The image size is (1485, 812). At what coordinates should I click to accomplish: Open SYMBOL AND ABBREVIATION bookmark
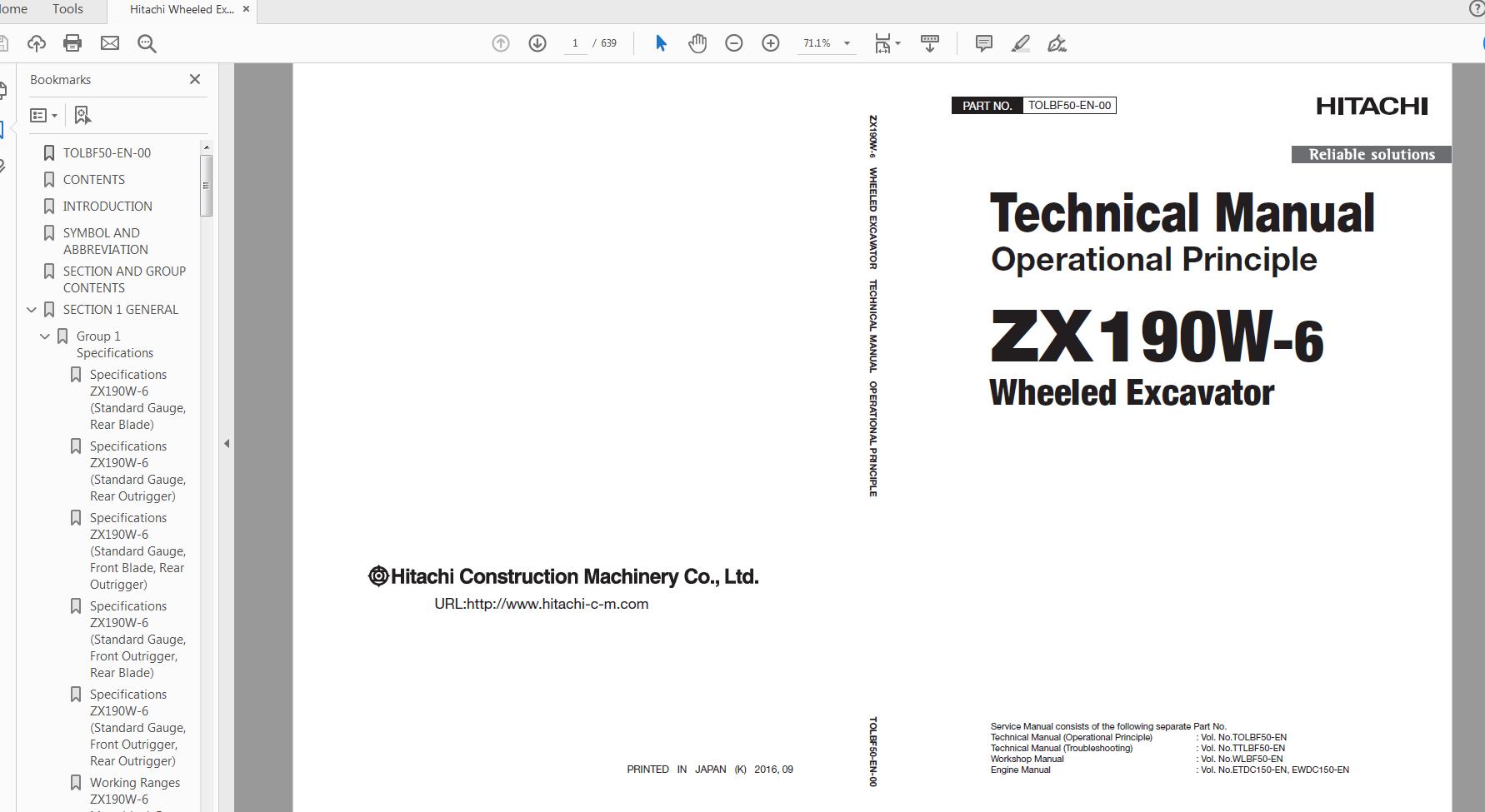pyautogui.click(x=106, y=242)
